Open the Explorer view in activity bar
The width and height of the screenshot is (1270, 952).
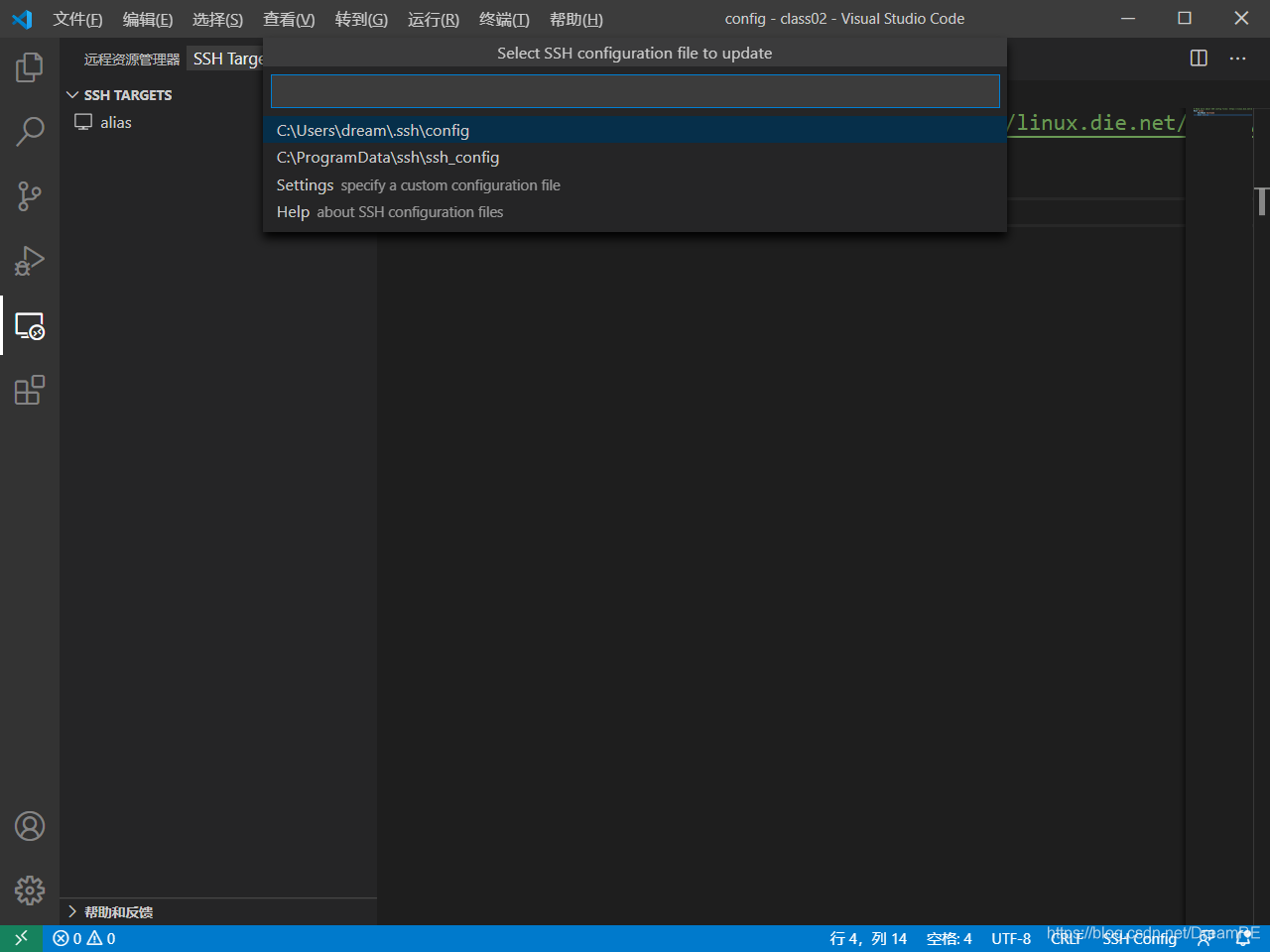click(x=30, y=66)
